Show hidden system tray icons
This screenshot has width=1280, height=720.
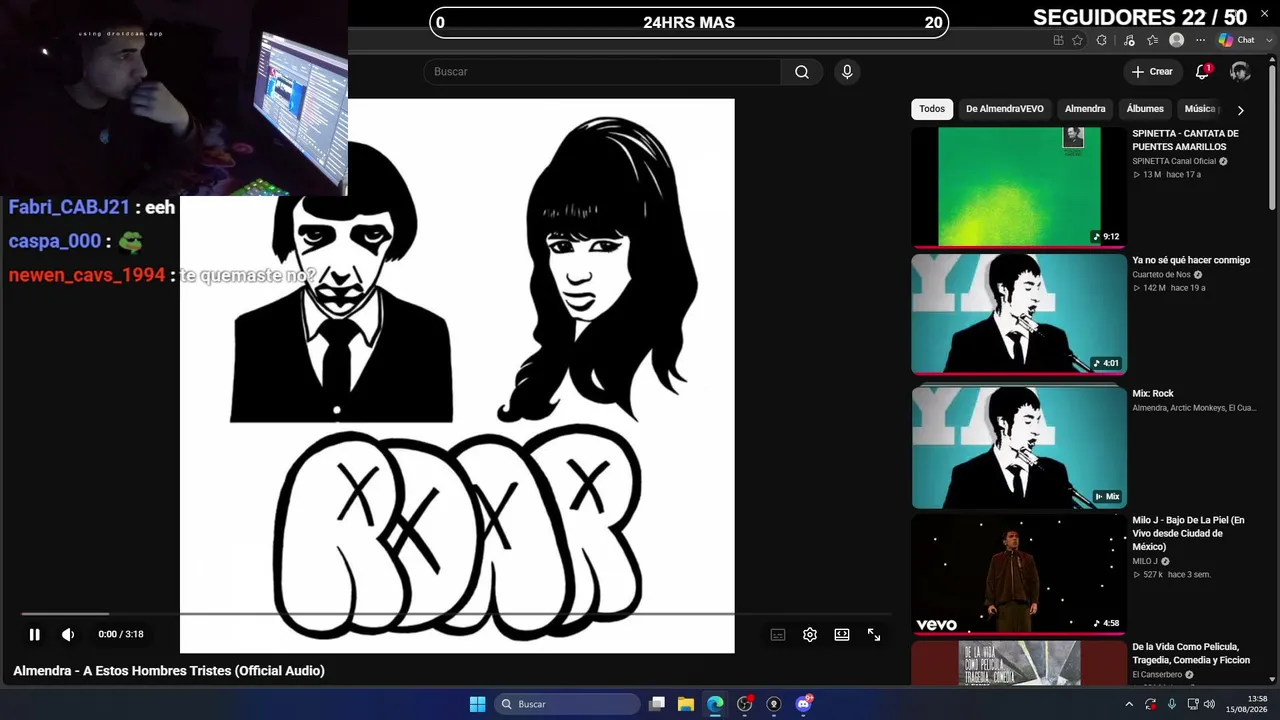(x=1129, y=704)
